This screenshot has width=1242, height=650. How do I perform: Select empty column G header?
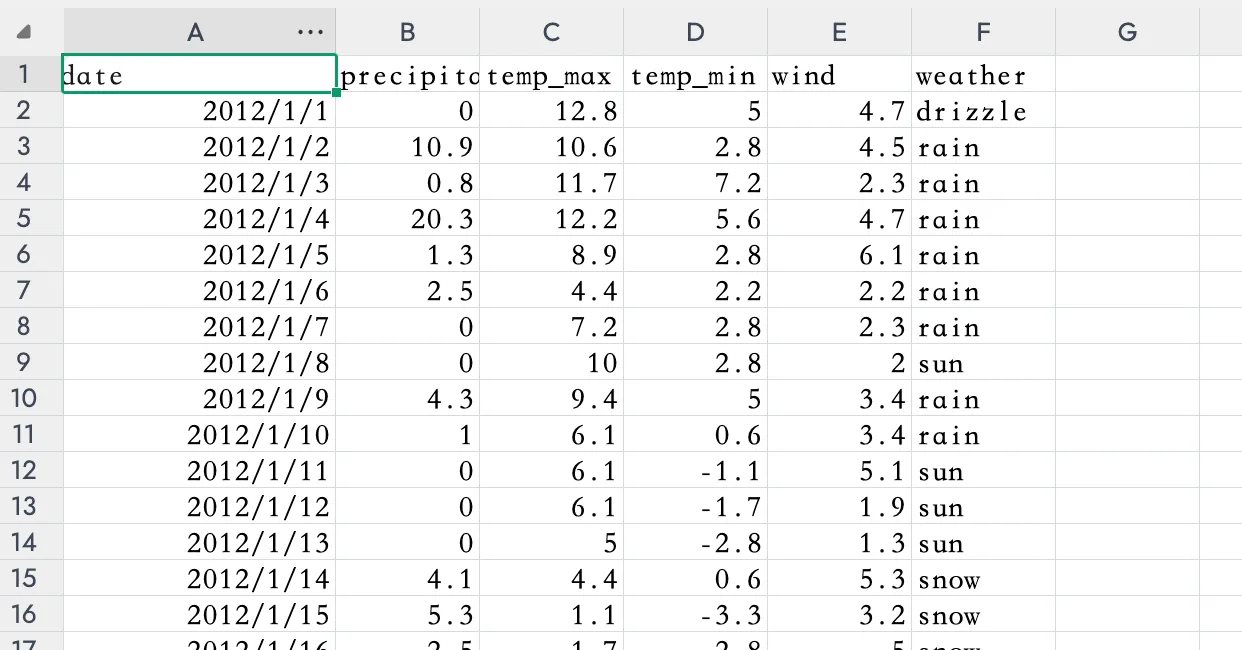coord(1127,32)
